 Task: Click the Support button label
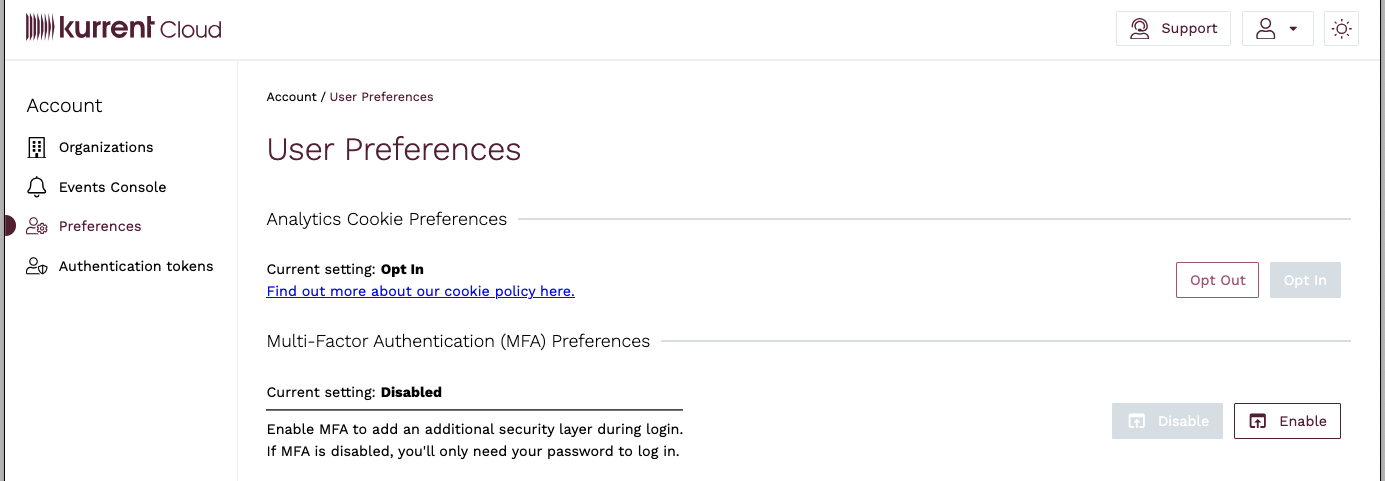[x=1189, y=29]
